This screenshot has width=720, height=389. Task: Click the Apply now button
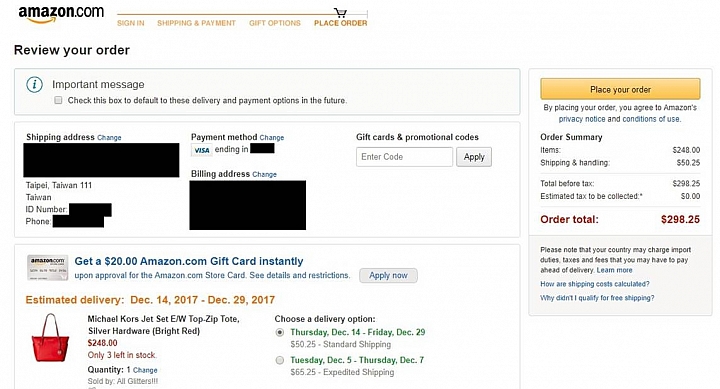click(x=388, y=276)
